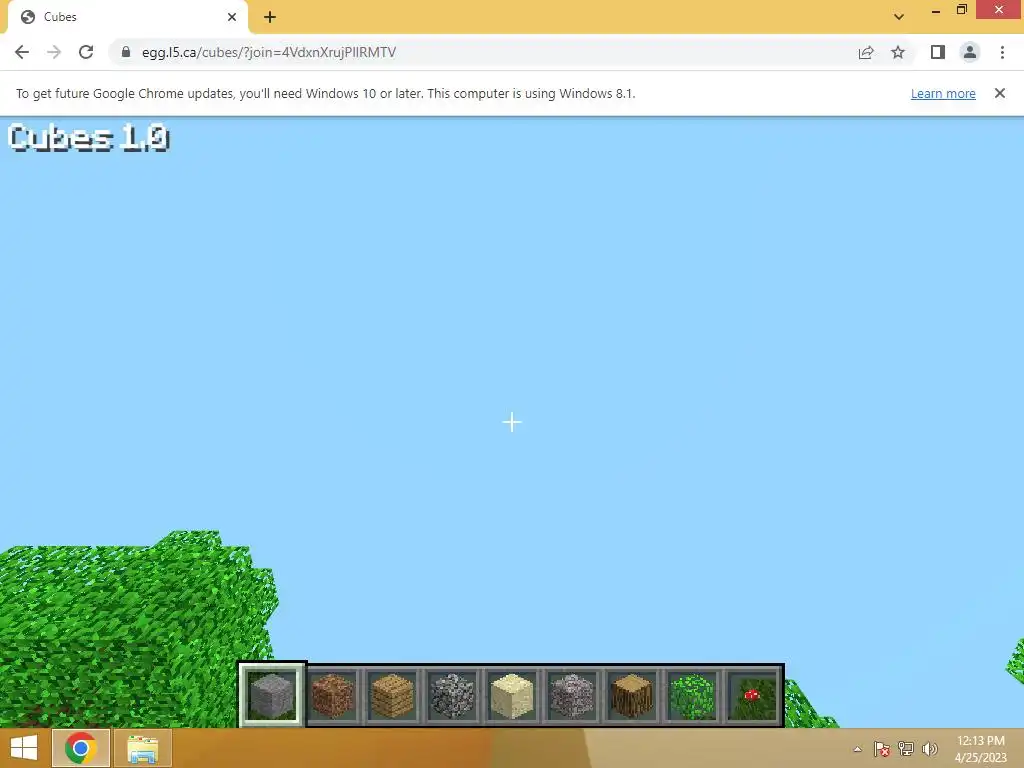The width and height of the screenshot is (1024, 768).
Task: Select the leaves block in hotbar
Action: coord(692,696)
